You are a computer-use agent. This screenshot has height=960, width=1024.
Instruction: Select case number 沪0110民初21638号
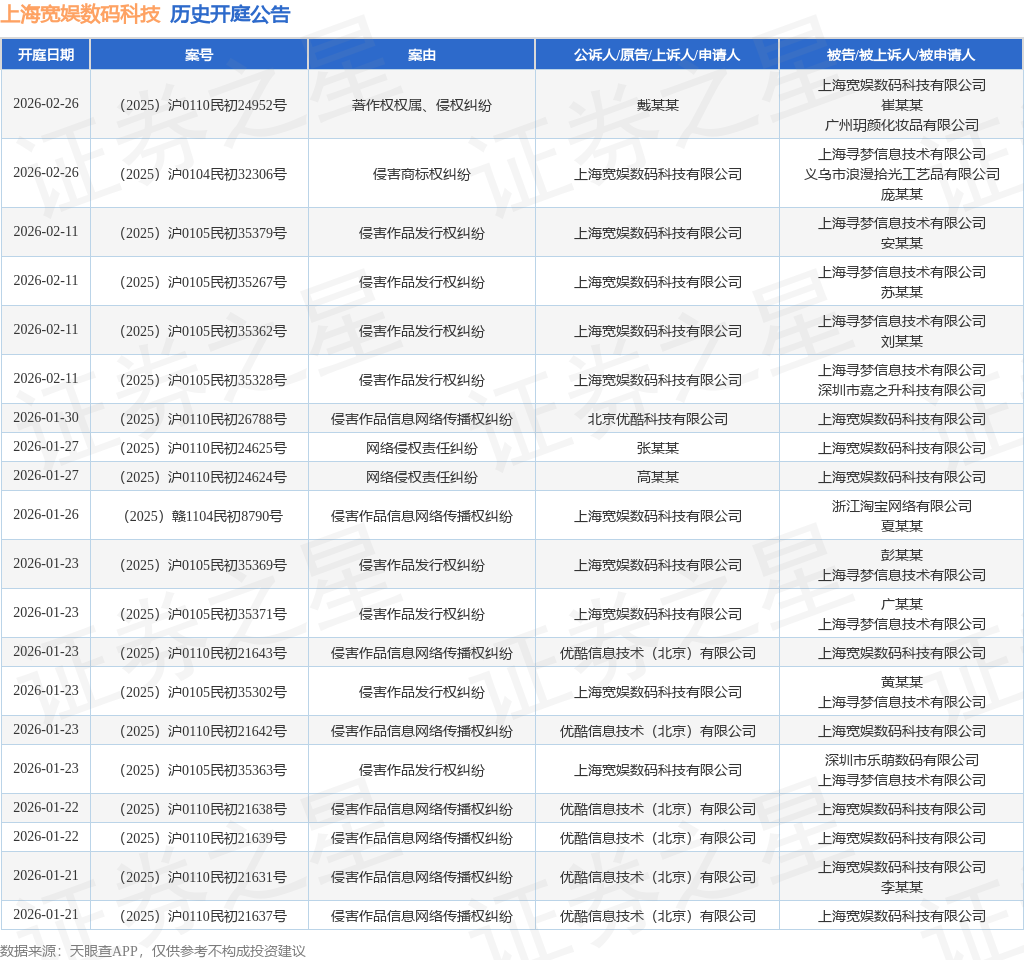[x=227, y=809]
